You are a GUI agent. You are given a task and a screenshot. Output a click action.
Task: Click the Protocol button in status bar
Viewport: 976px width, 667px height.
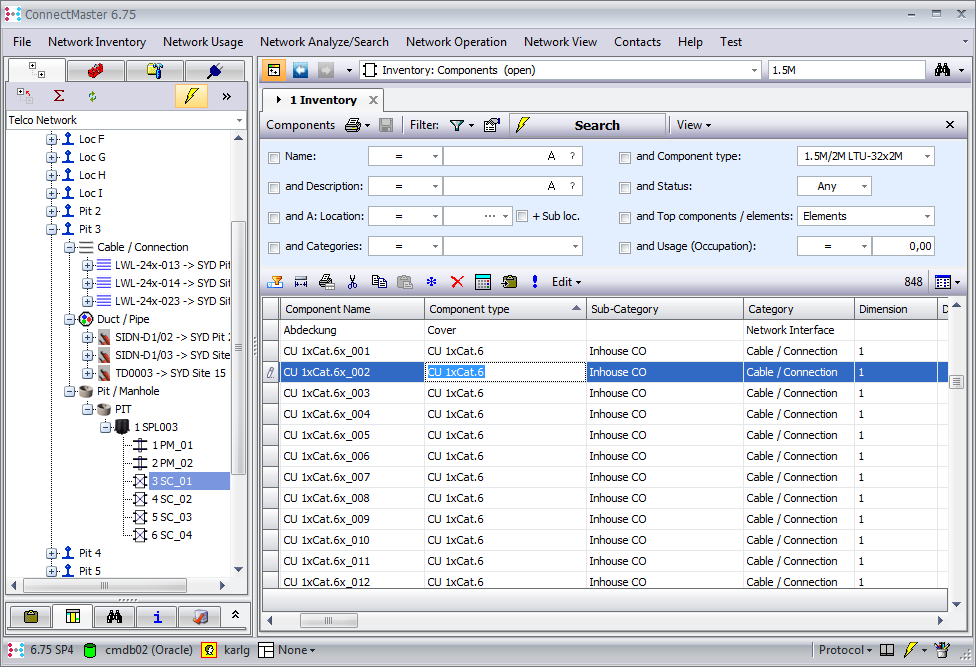pyautogui.click(x=845, y=650)
